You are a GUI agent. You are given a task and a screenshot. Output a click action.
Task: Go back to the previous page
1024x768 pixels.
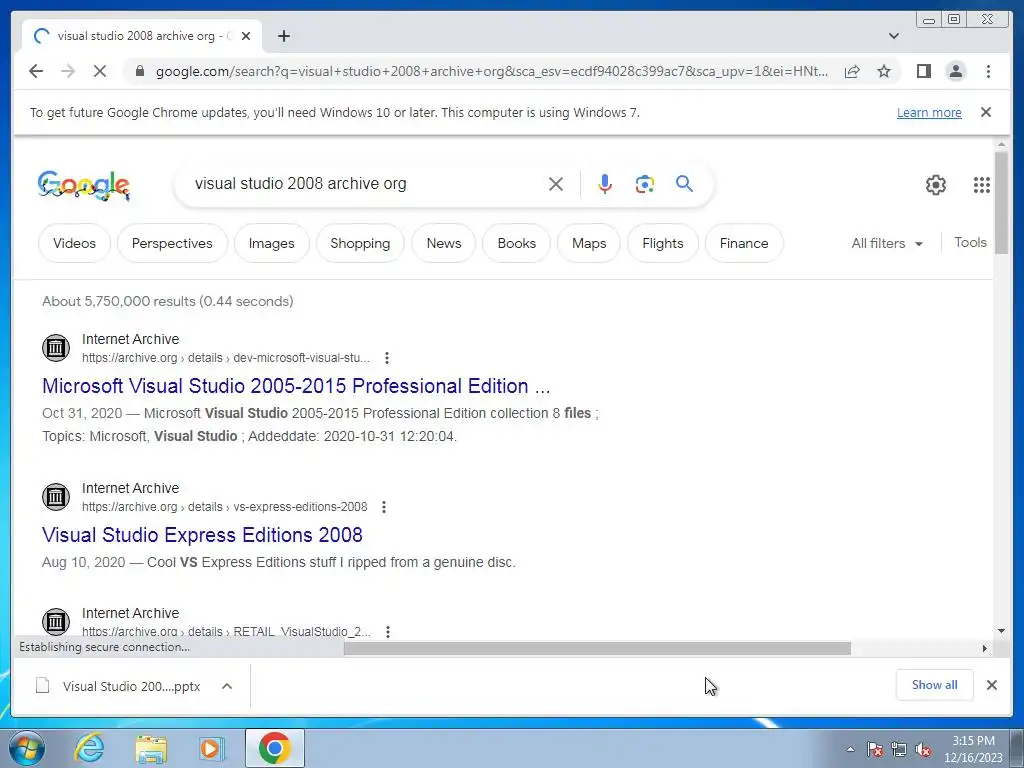tap(36, 71)
